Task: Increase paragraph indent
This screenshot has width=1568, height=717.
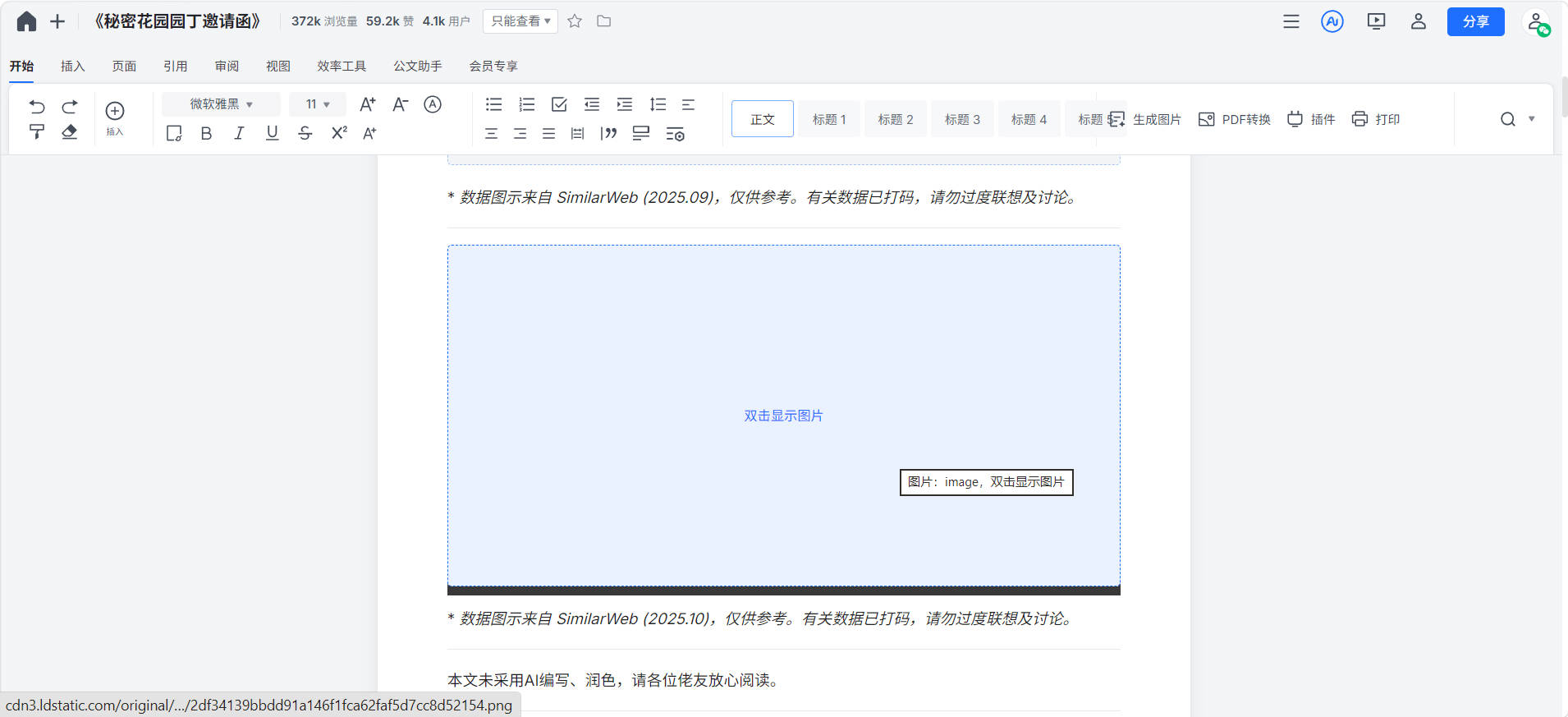Action: coord(625,104)
